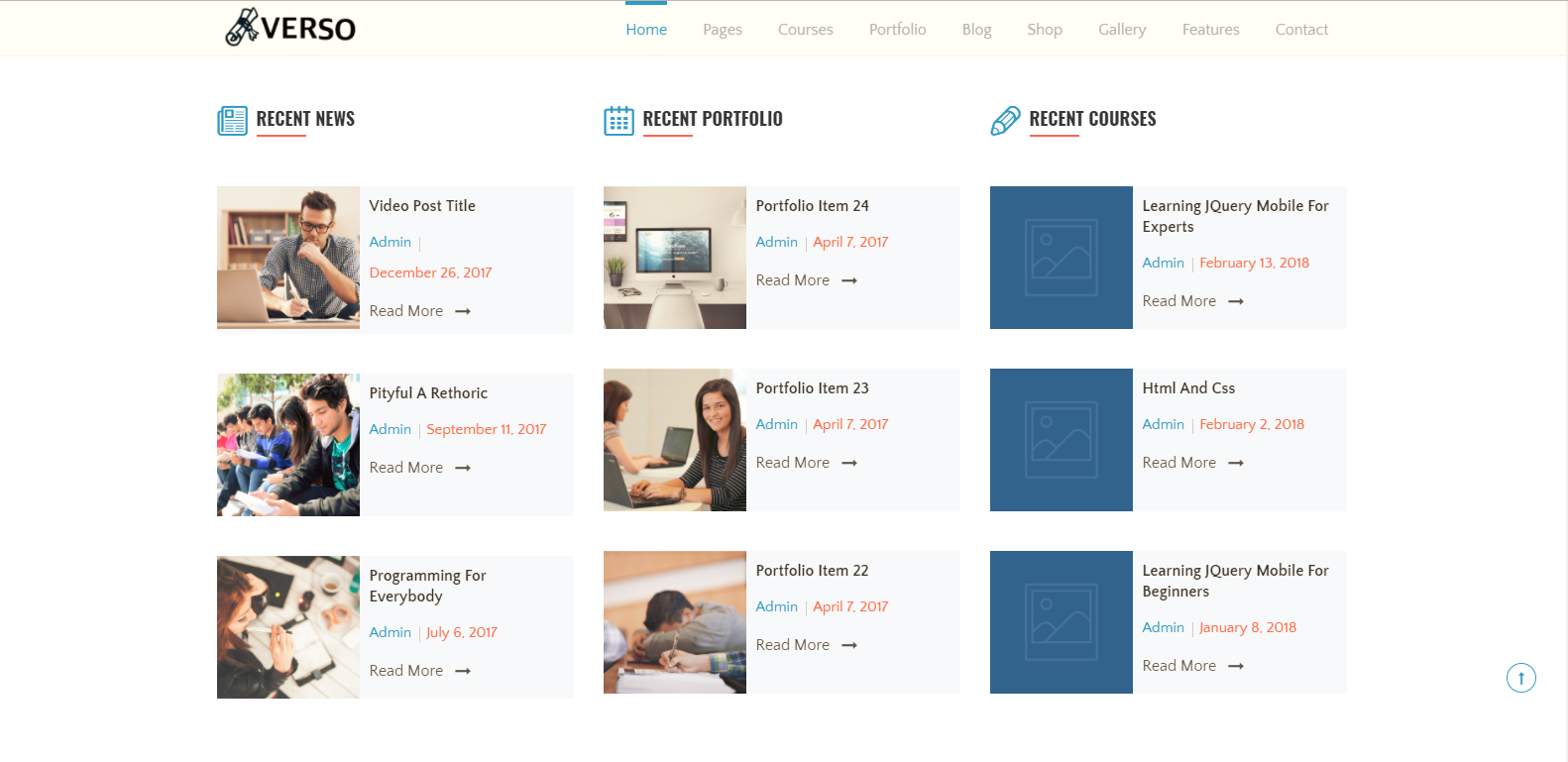This screenshot has width=1568, height=762.
Task: Expand the Portfolio navigation menu
Action: point(897,30)
